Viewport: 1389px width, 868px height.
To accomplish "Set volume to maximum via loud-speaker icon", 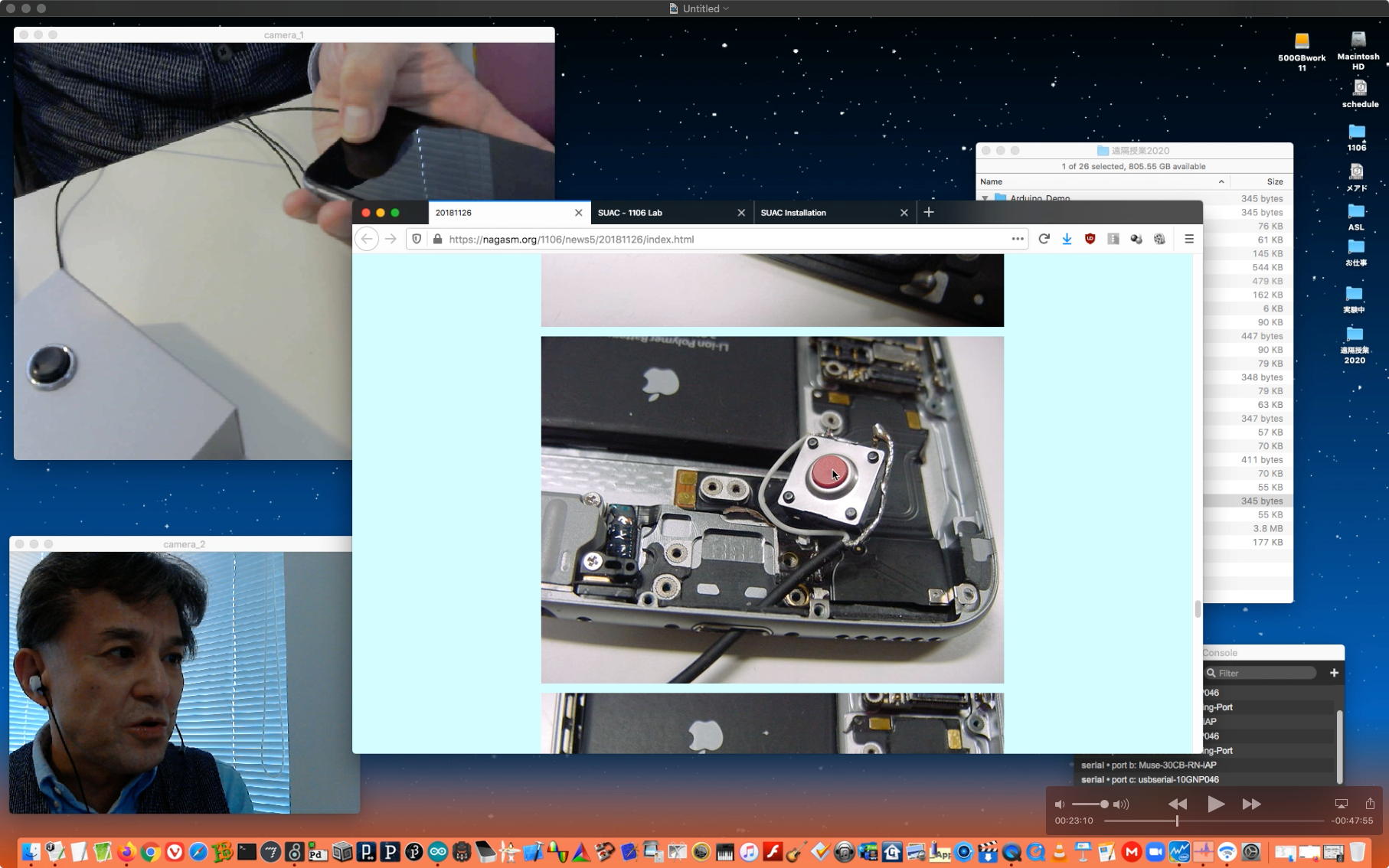I will pyautogui.click(x=1121, y=804).
